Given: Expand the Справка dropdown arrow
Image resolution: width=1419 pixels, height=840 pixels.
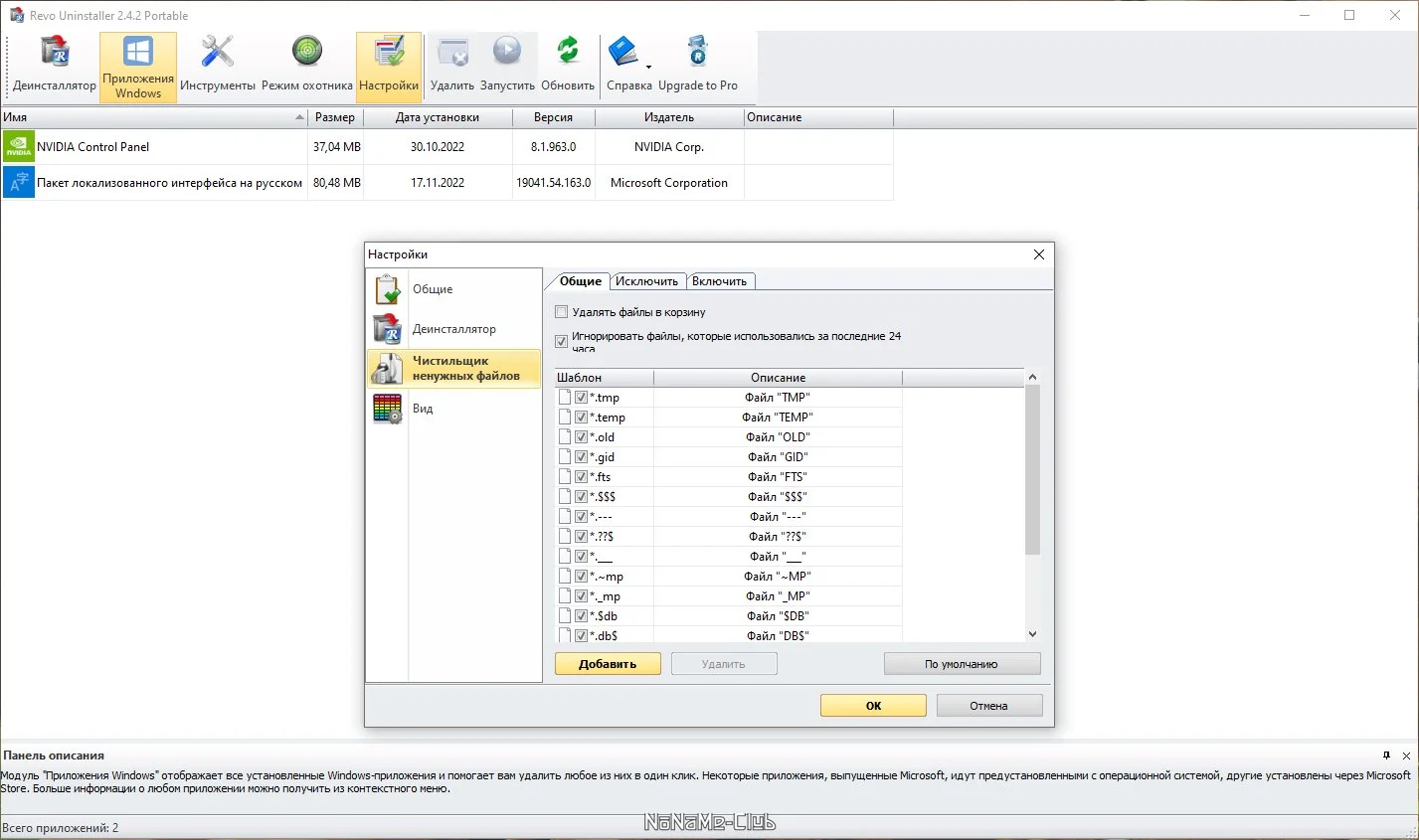Looking at the screenshot, I should (x=648, y=68).
